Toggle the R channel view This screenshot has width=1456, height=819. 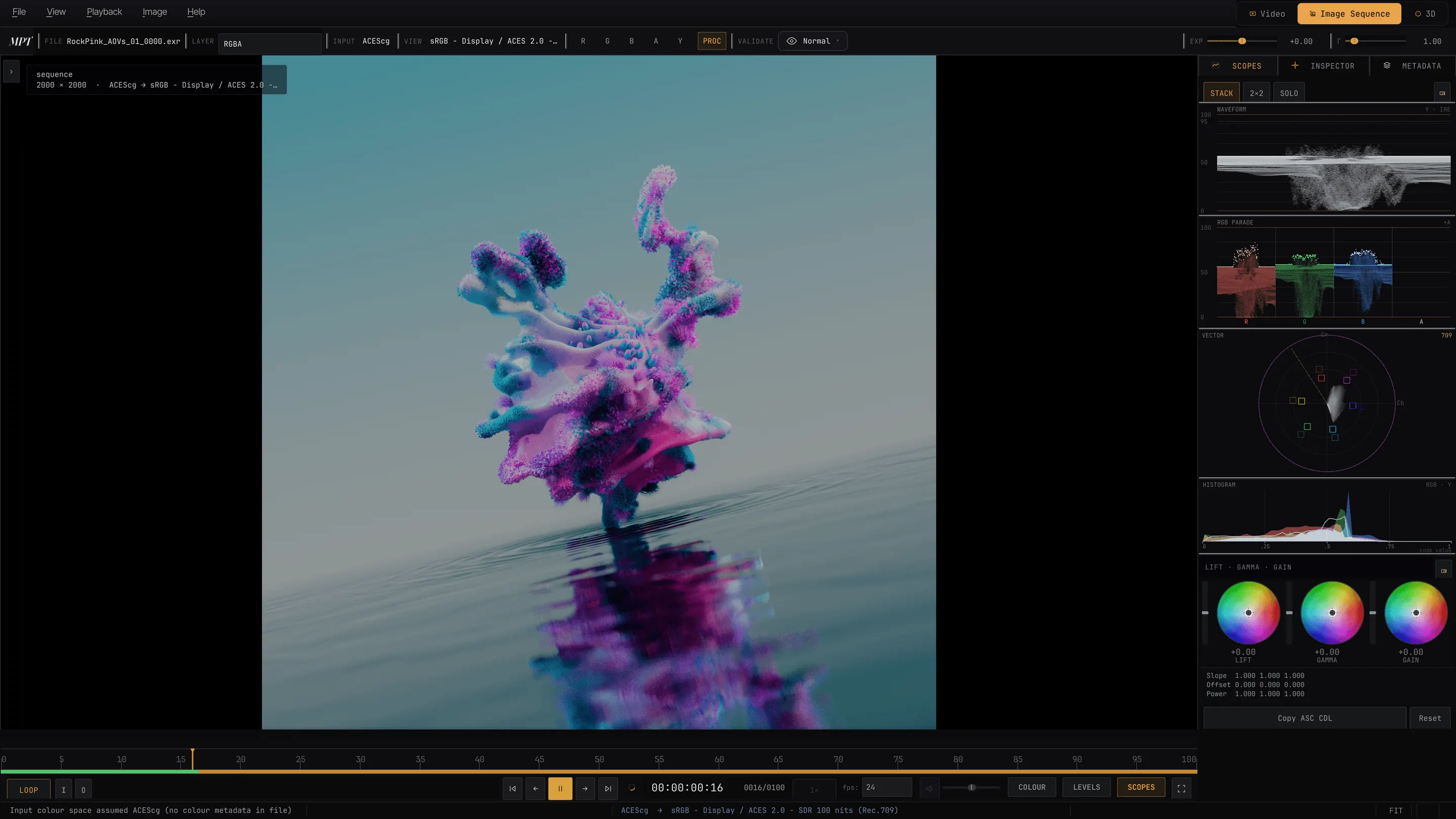tap(583, 41)
